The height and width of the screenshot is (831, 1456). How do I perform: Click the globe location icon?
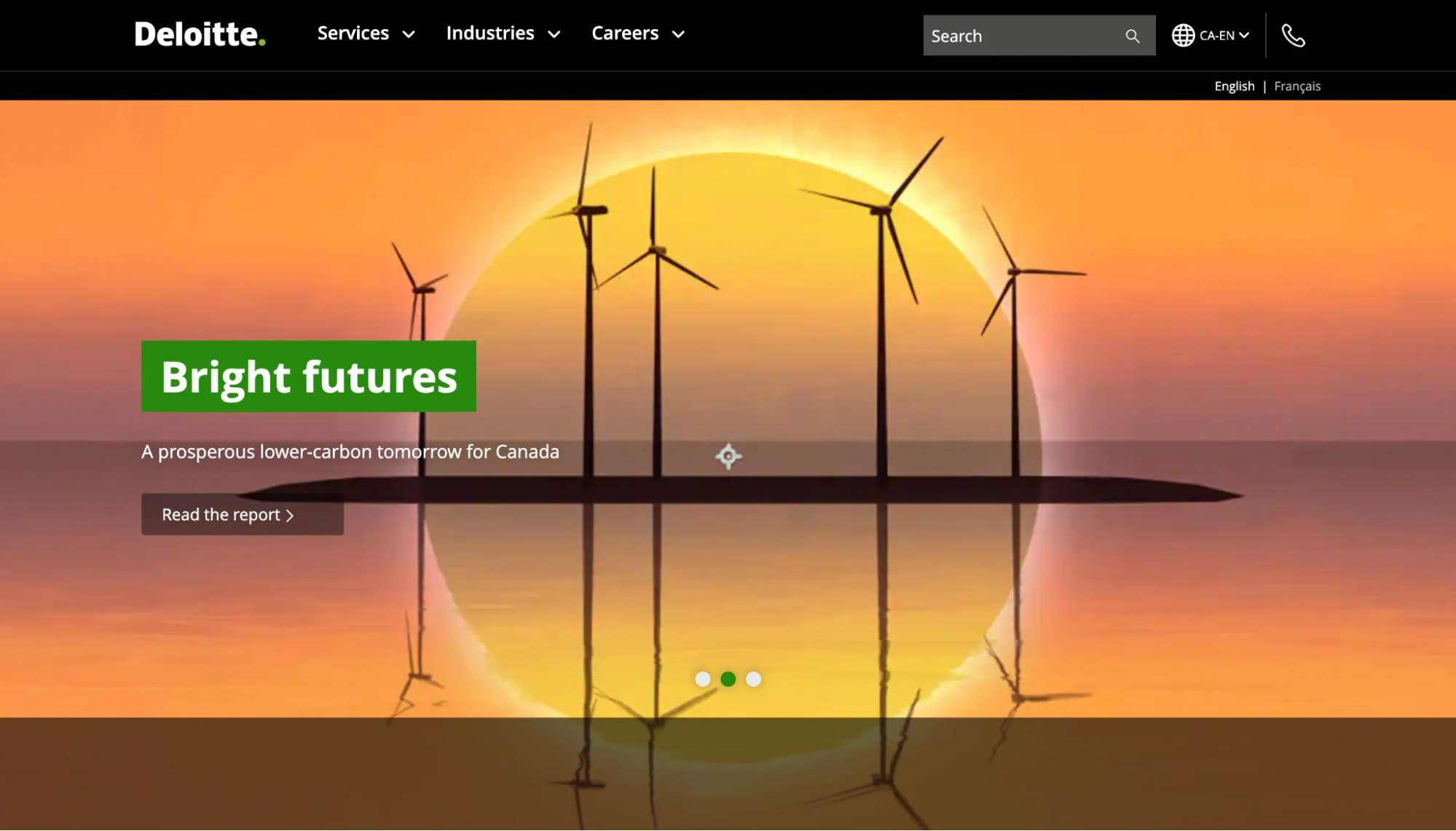[1183, 35]
